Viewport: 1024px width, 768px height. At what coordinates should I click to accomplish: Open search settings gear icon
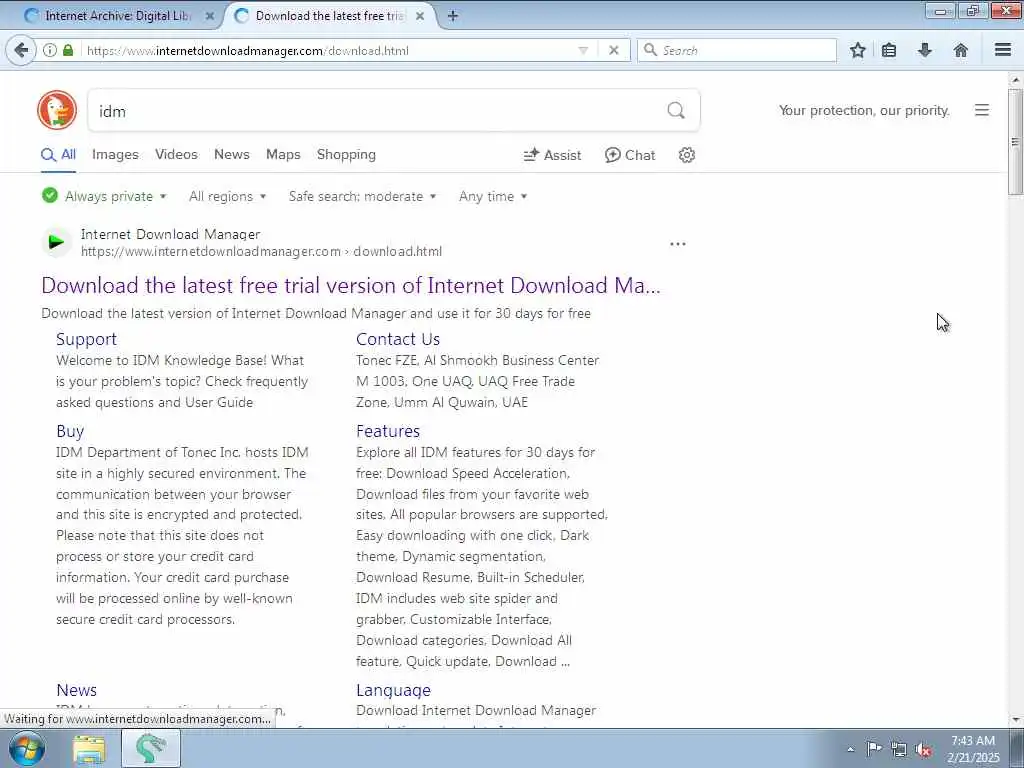point(686,155)
